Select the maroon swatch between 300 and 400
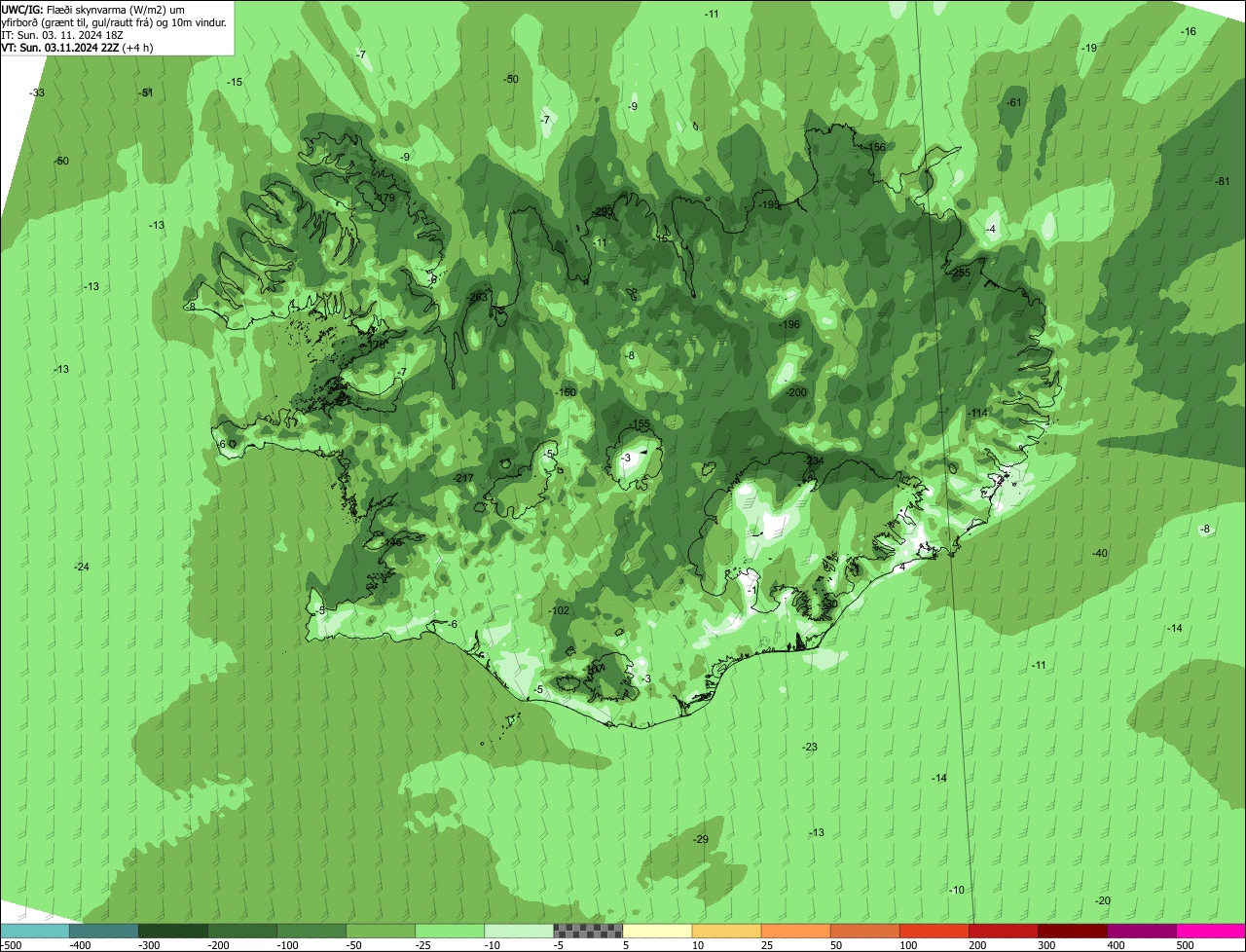This screenshot has width=1246, height=952. coord(1072,931)
